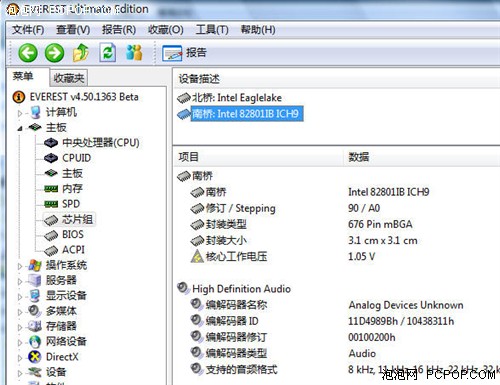
Task: Click the Refresh toolbar icon
Action: pos(108,53)
